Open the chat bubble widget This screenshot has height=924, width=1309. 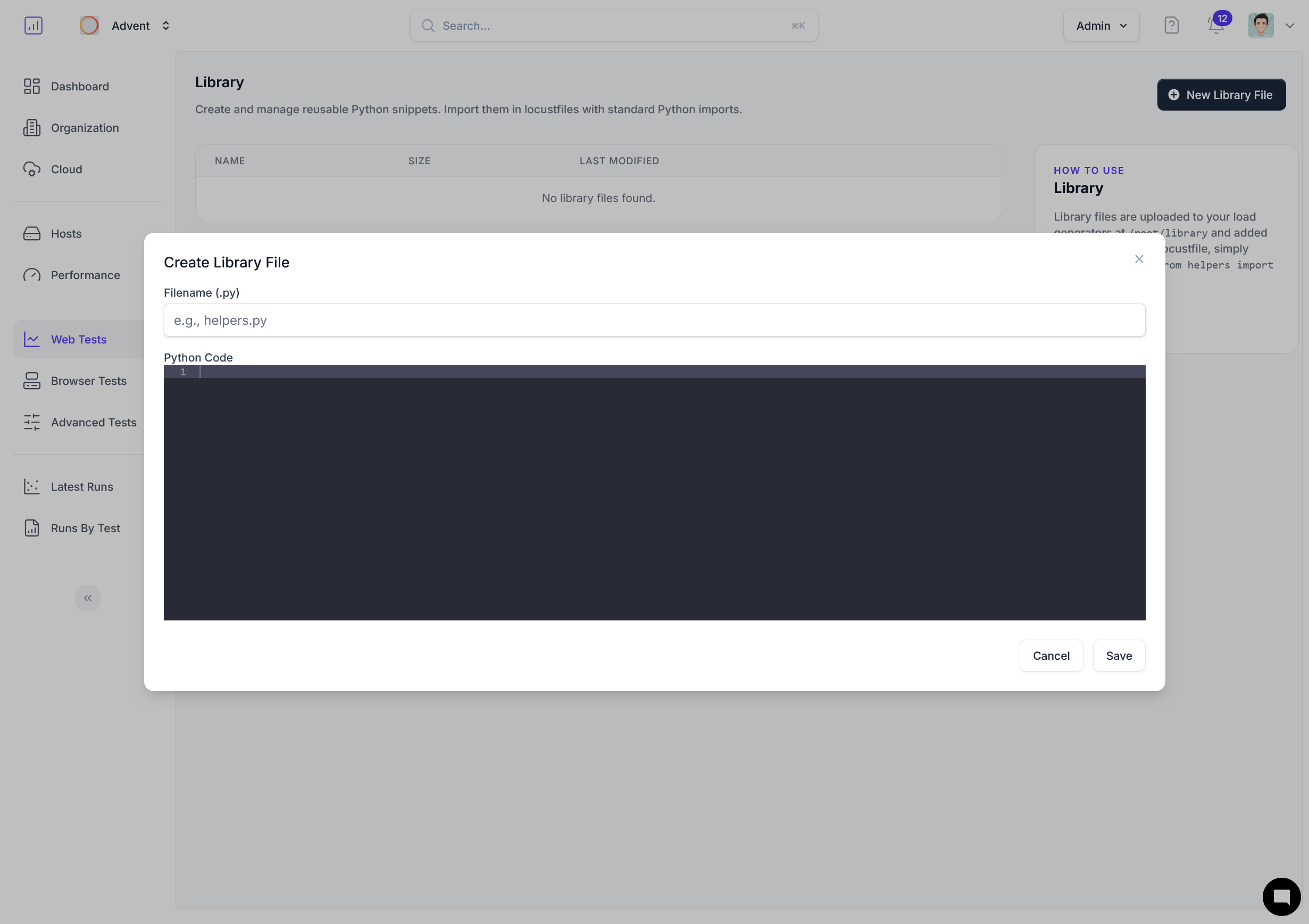coord(1280,896)
